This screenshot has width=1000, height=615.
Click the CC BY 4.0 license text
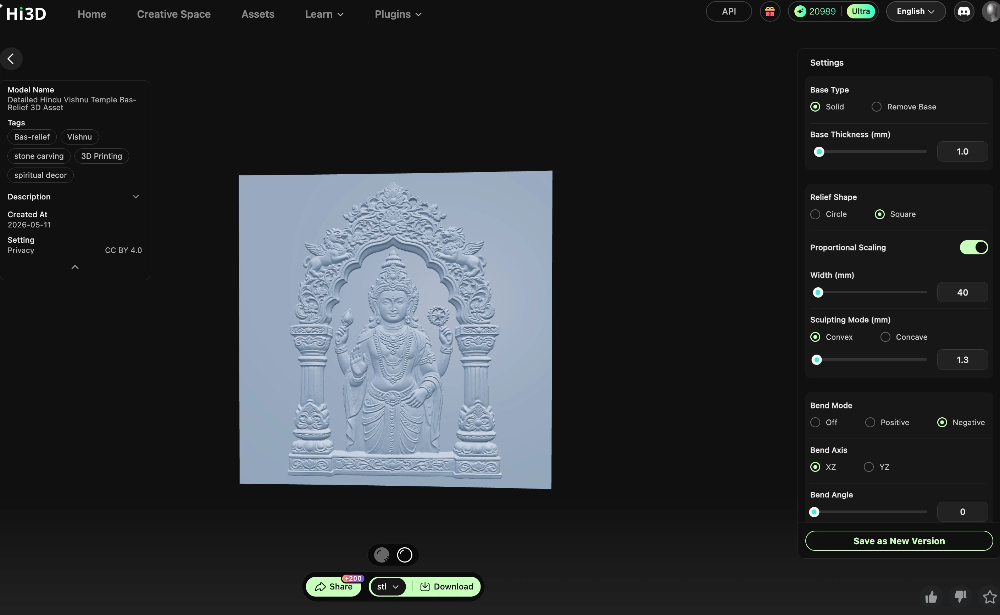point(123,250)
